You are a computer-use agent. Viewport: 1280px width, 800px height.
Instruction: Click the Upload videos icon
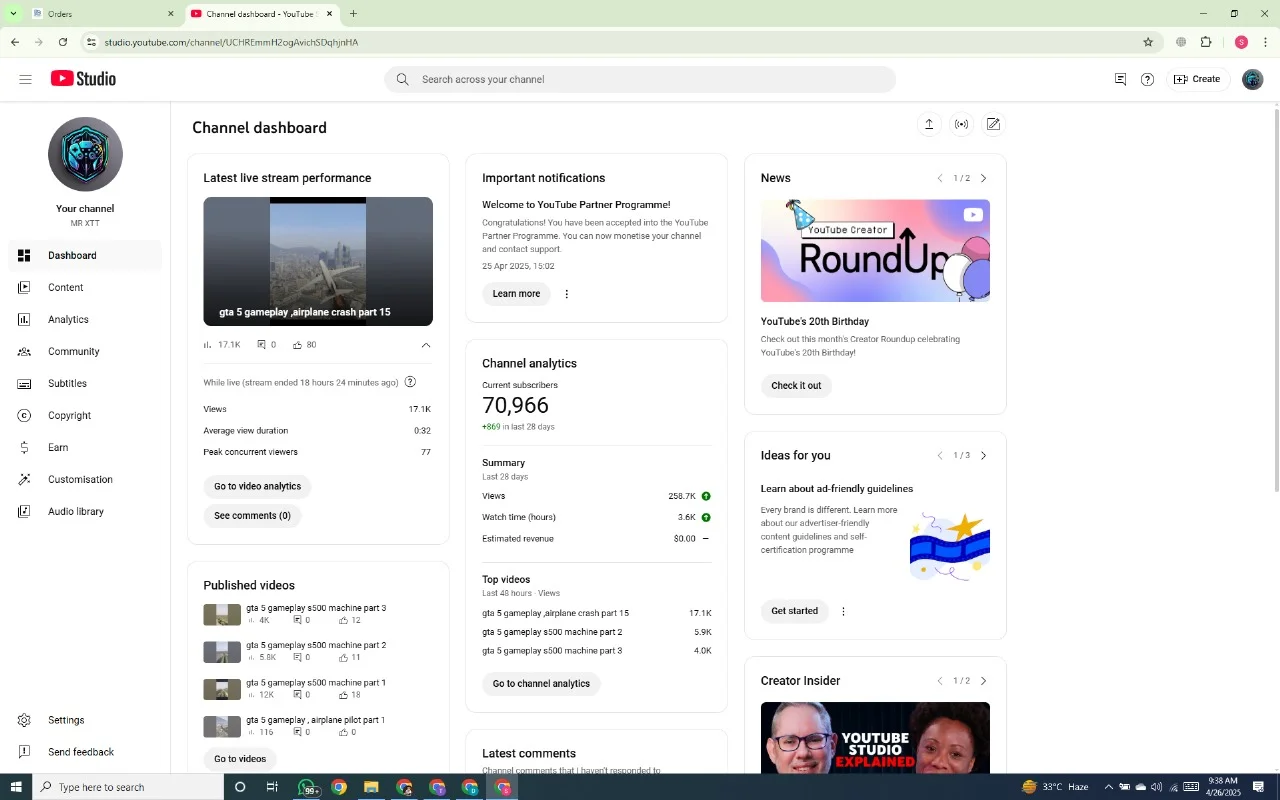tap(929, 124)
